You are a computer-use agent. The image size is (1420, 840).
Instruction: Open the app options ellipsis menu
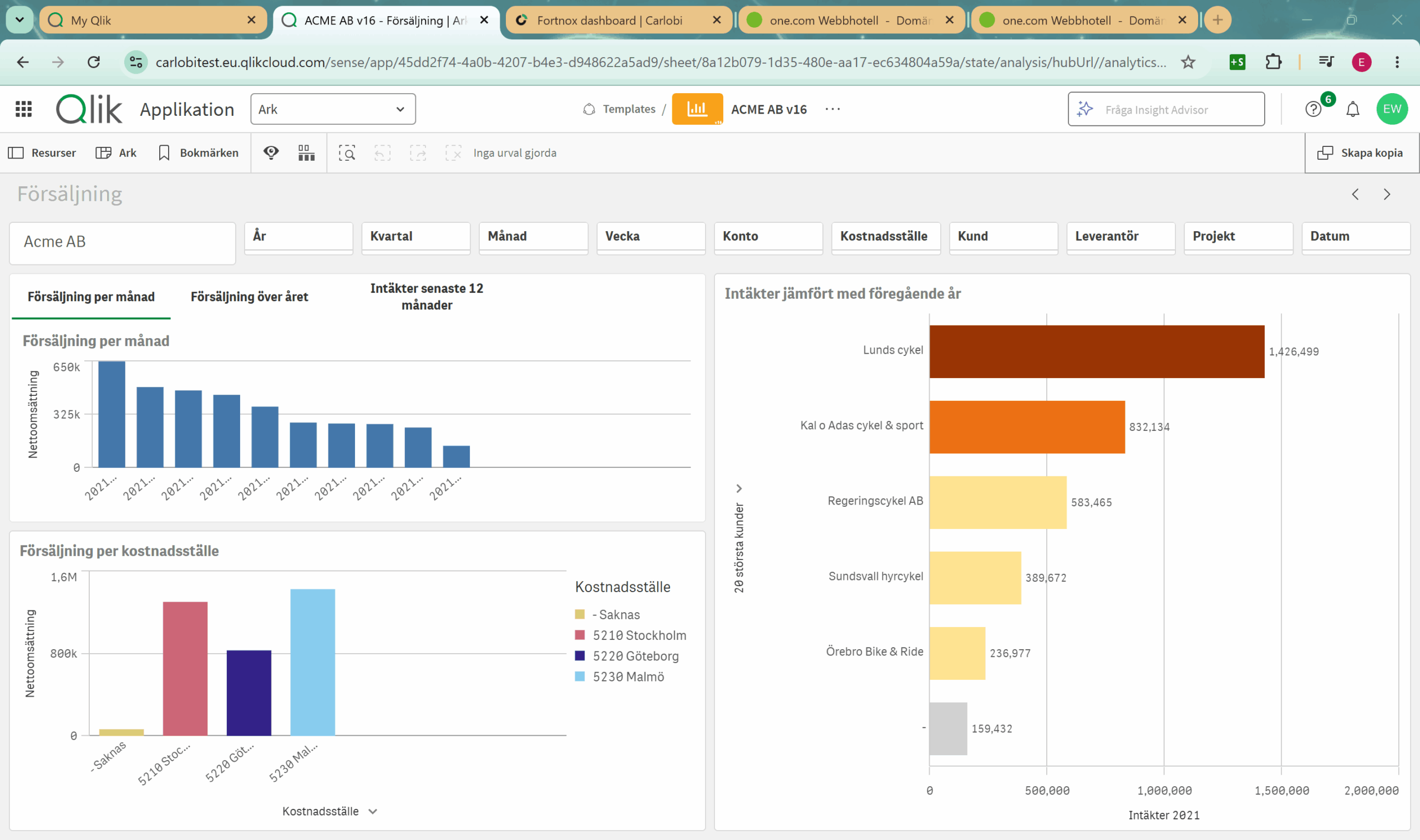coord(832,109)
